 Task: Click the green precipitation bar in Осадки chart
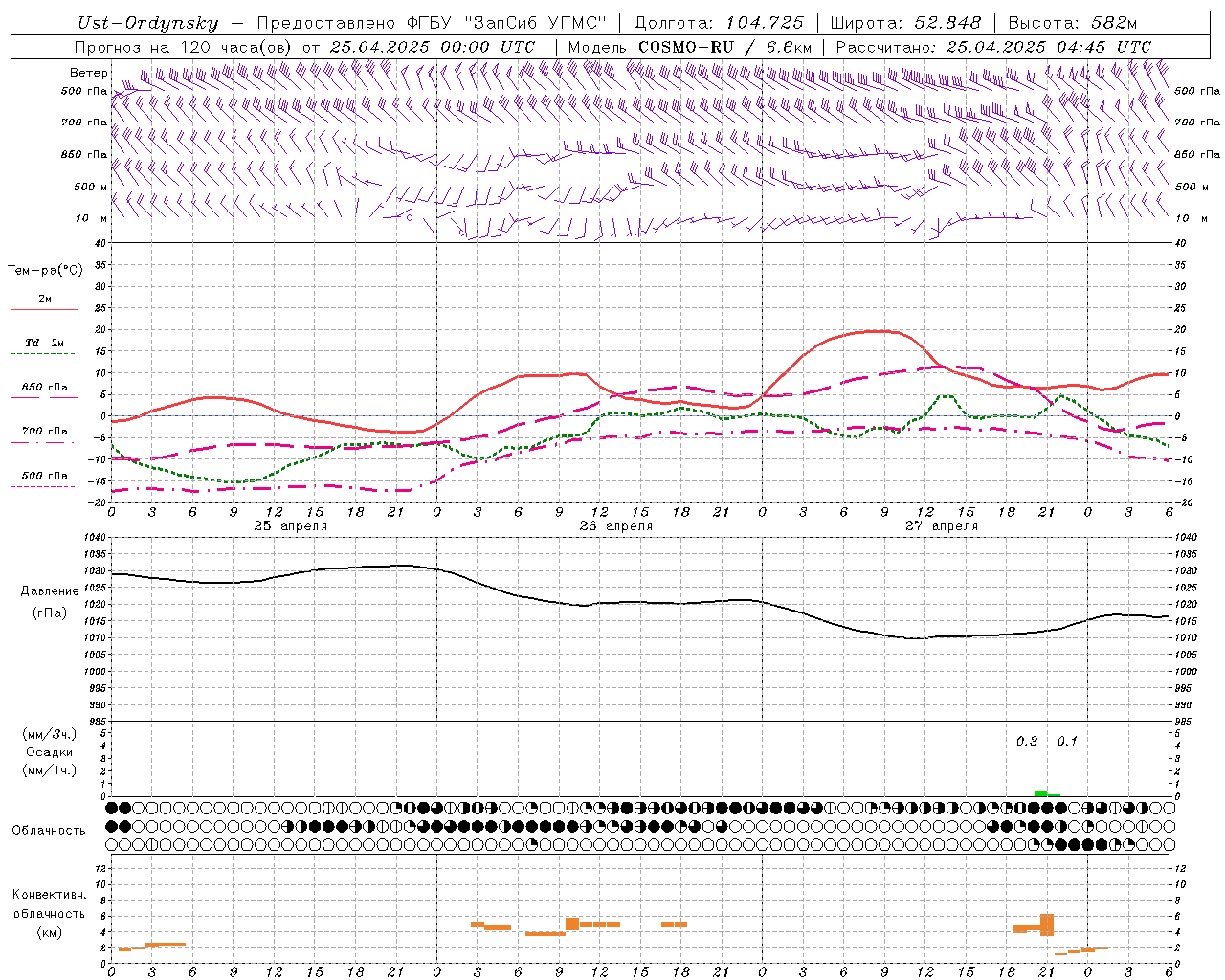coord(1040,793)
